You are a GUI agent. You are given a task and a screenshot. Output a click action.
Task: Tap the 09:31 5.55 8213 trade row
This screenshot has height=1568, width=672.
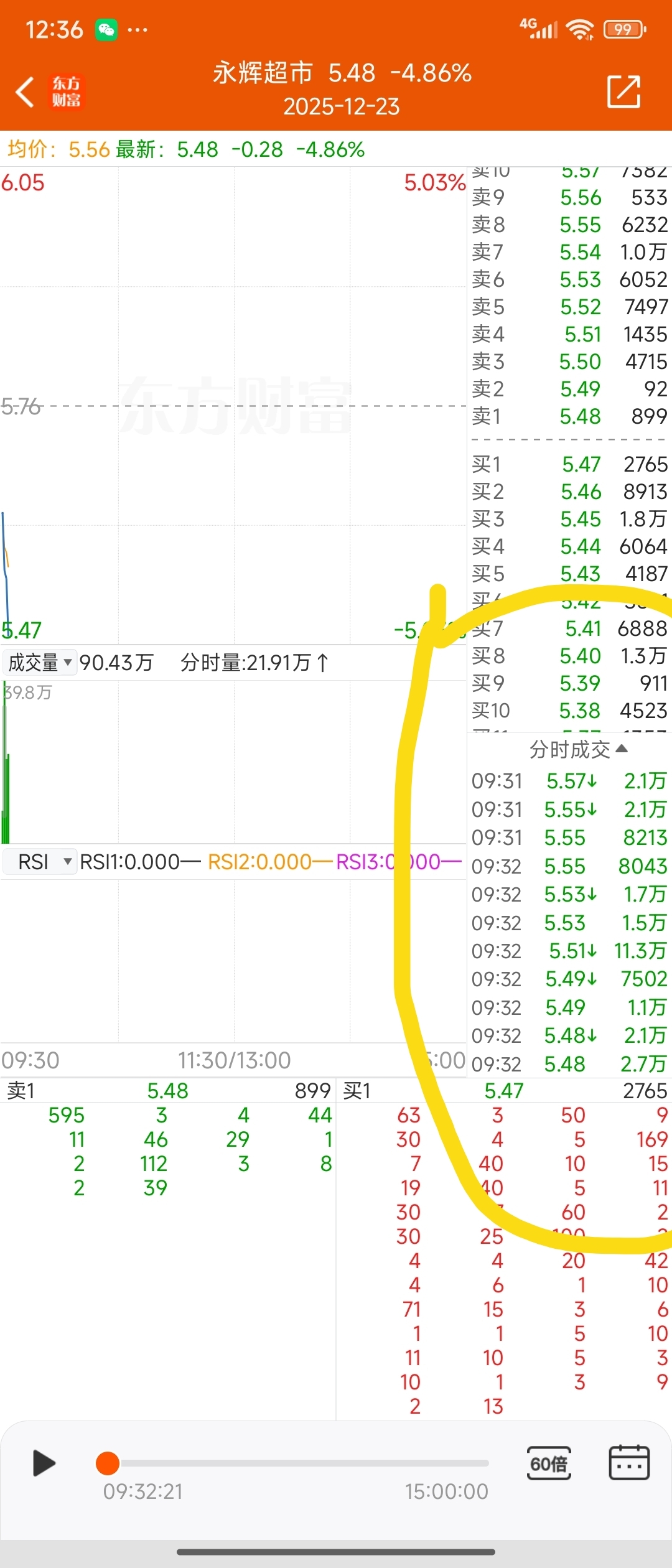tap(569, 837)
